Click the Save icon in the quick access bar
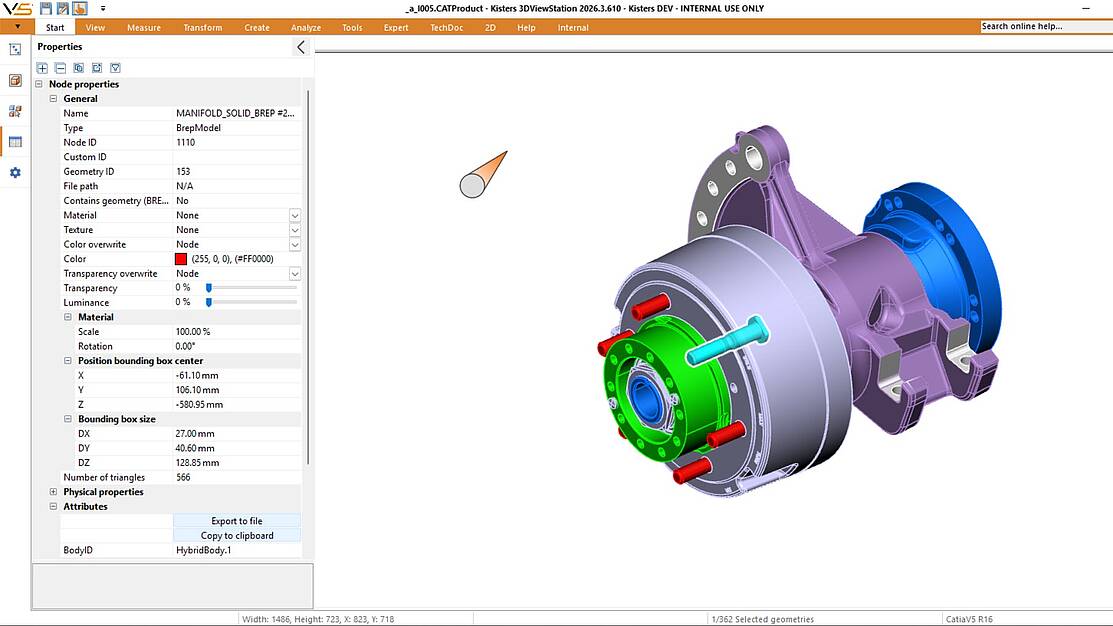 [x=46, y=9]
